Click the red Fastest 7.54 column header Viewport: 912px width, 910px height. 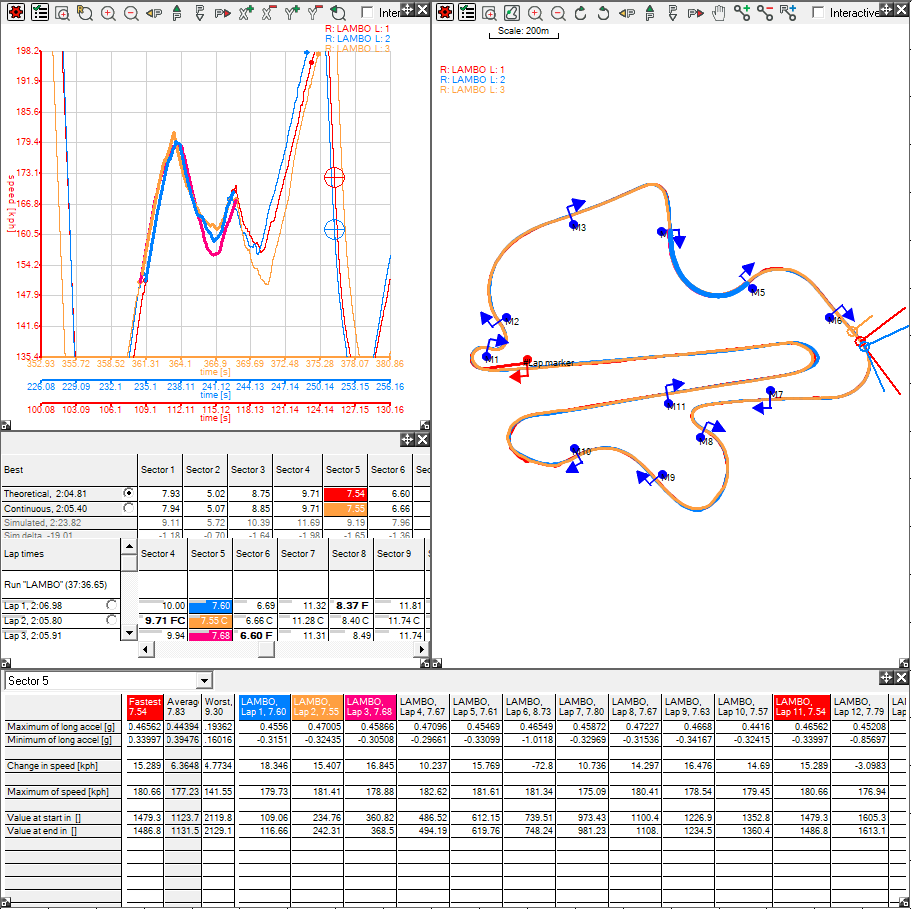[x=144, y=706]
